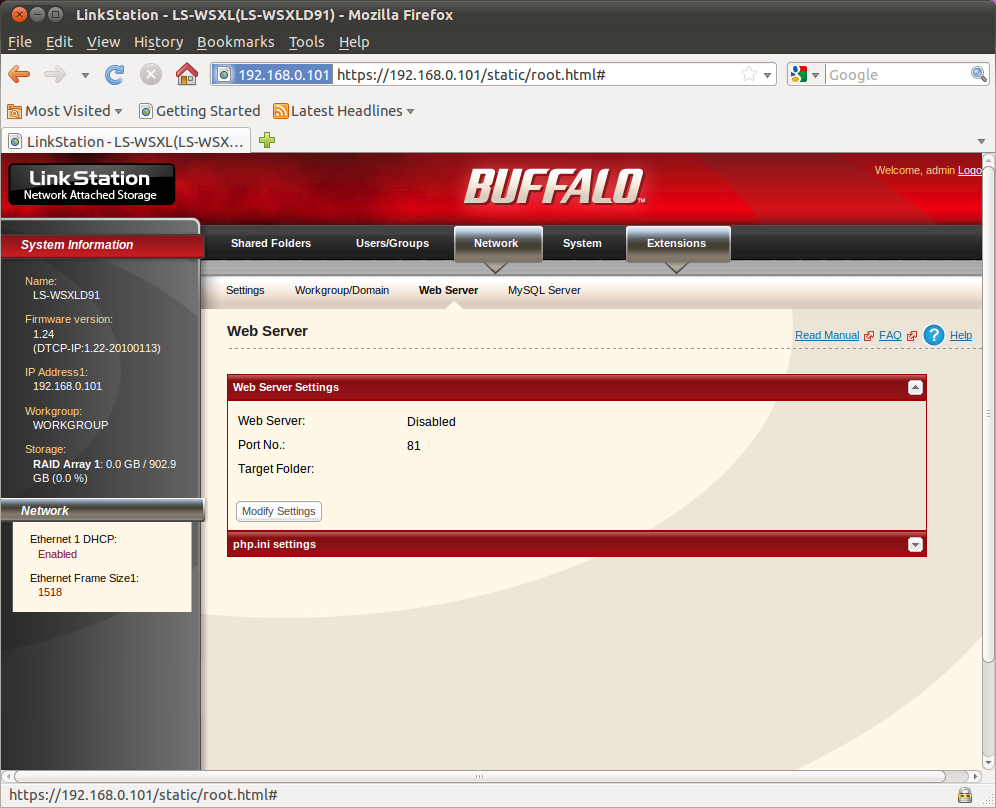Click the LS-WSXLD91 device name
The image size is (996, 808).
[x=67, y=295]
